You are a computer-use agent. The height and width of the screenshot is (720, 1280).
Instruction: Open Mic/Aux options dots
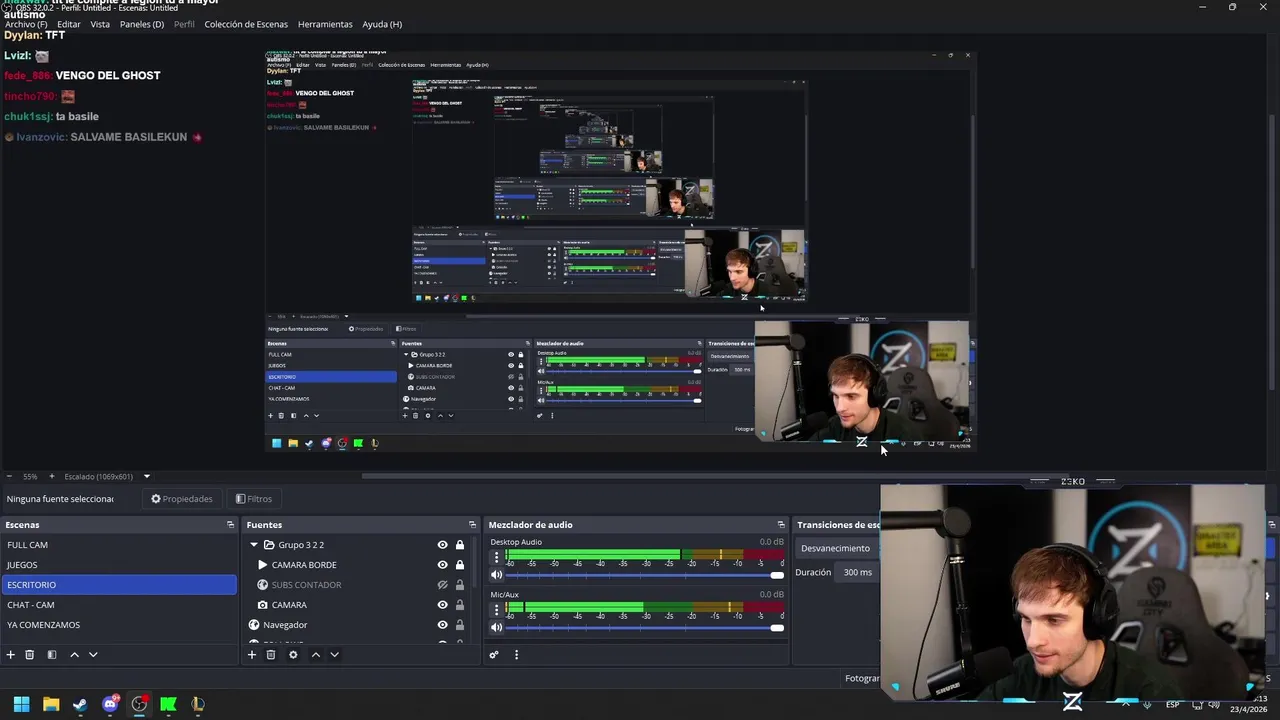(x=496, y=609)
